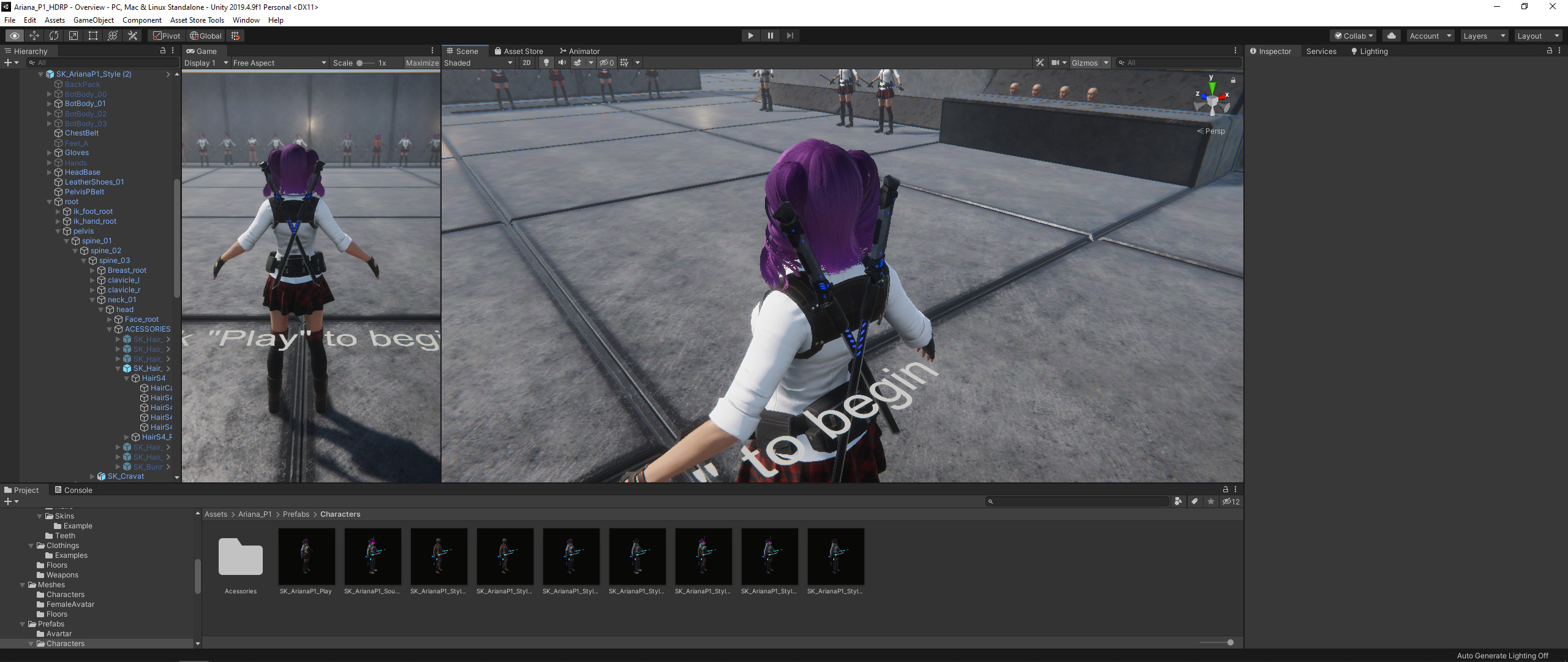Screen dimensions: 1568x662
Task: Toggle Pivot/Center handle position
Action: click(x=167, y=36)
